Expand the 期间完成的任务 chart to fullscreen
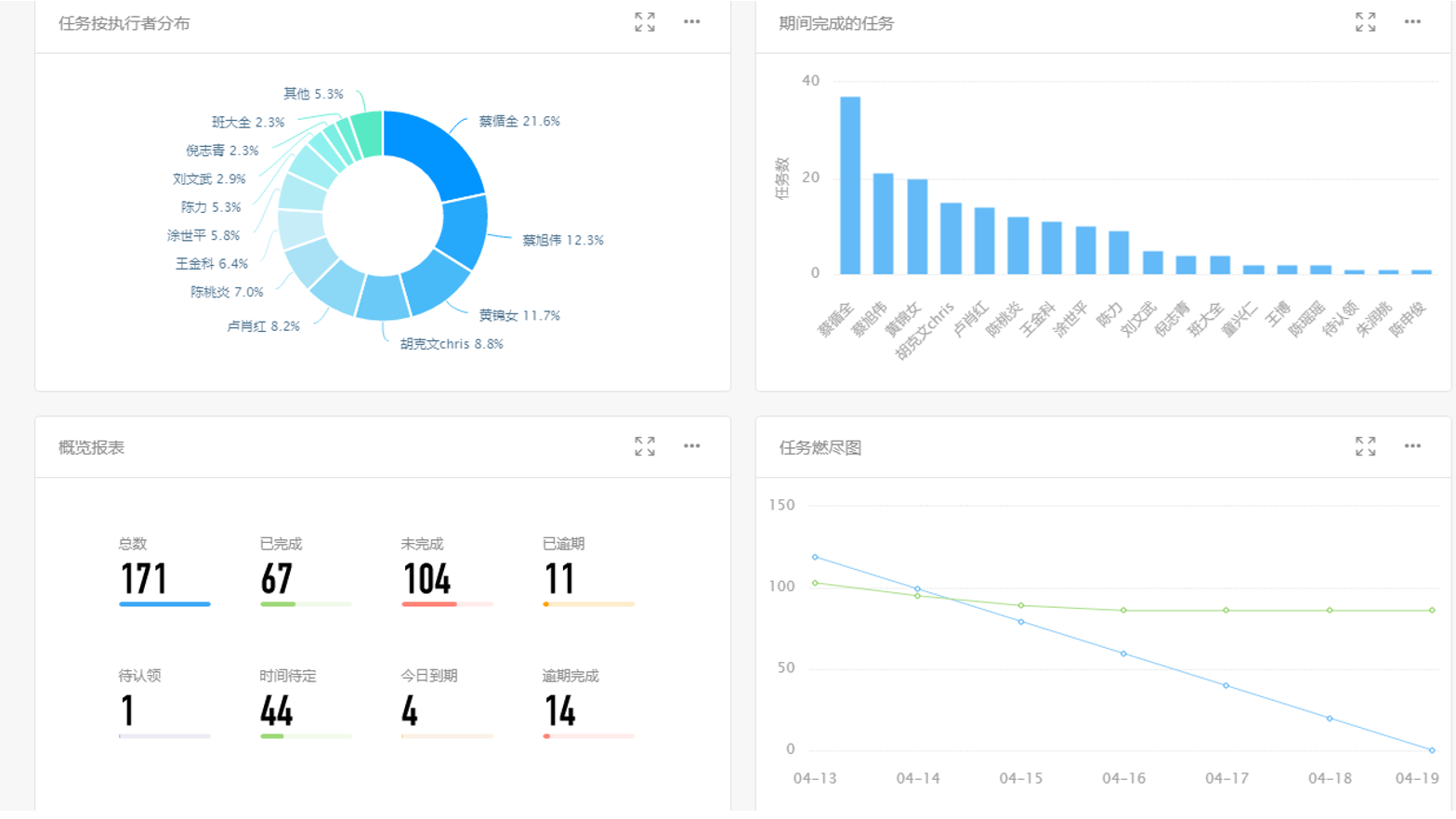Screen dimensions: 1456x819 coord(1365,22)
